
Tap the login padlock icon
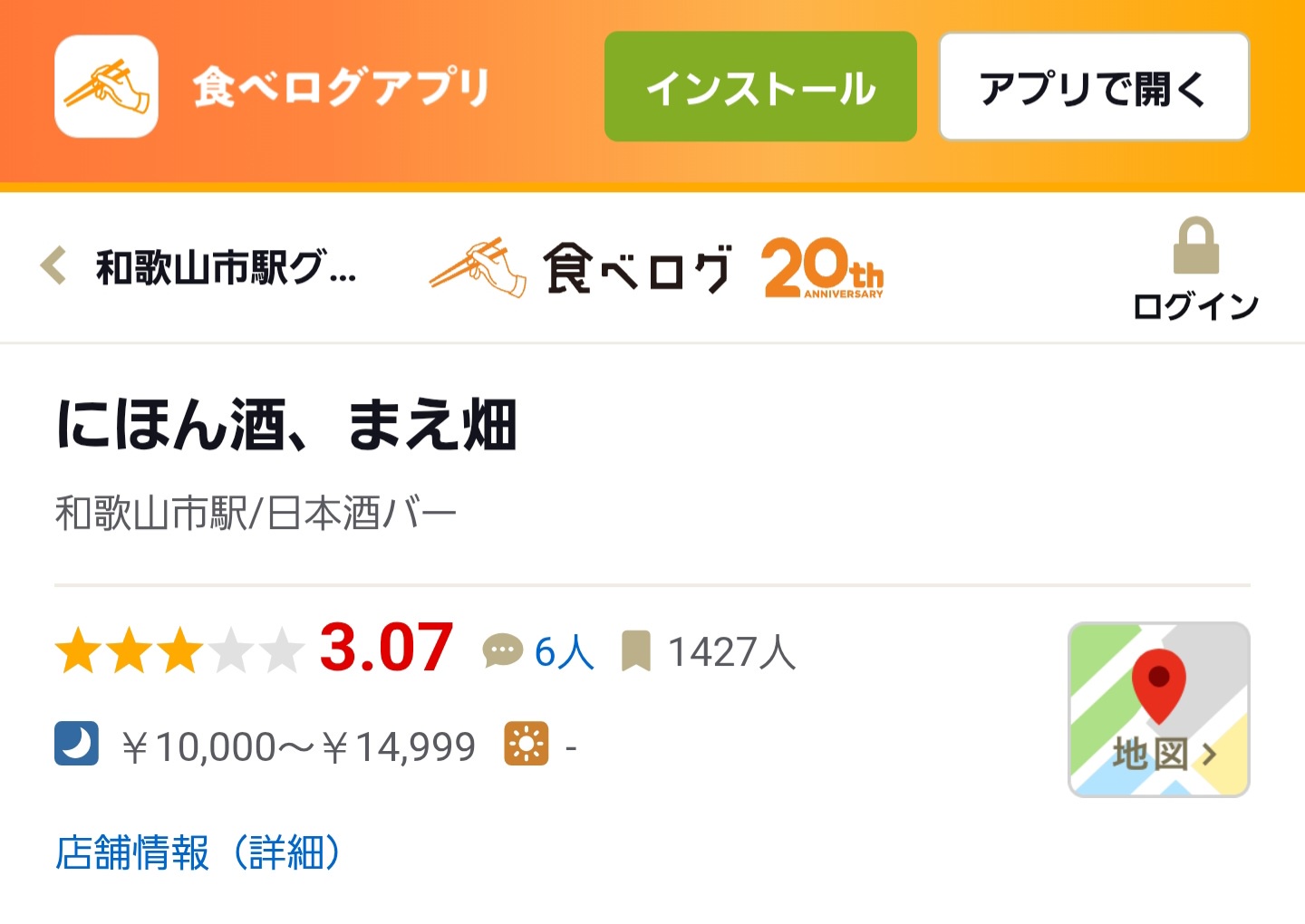click(x=1195, y=245)
